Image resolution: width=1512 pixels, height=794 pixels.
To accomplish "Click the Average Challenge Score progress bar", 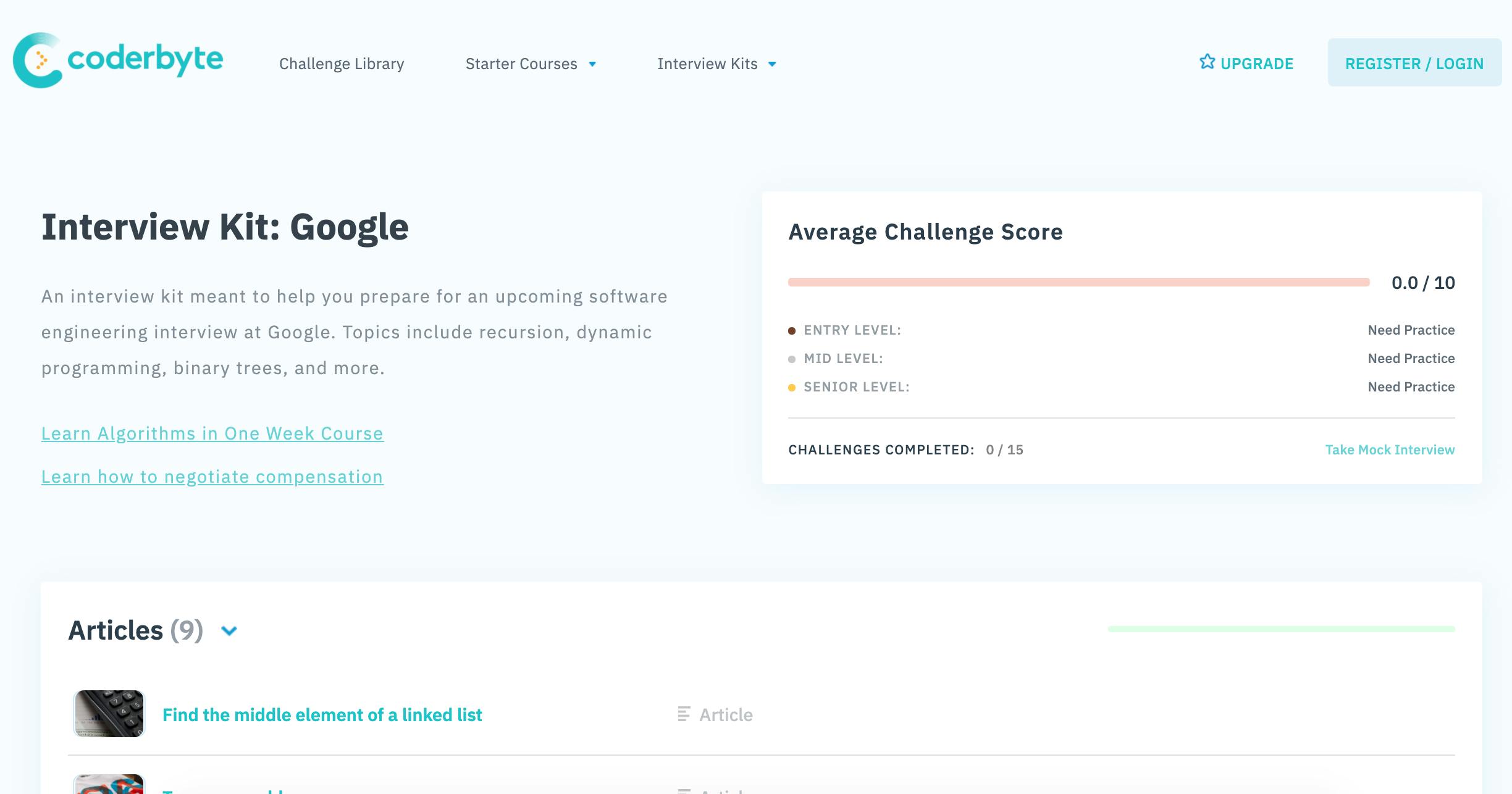I will [x=1079, y=282].
